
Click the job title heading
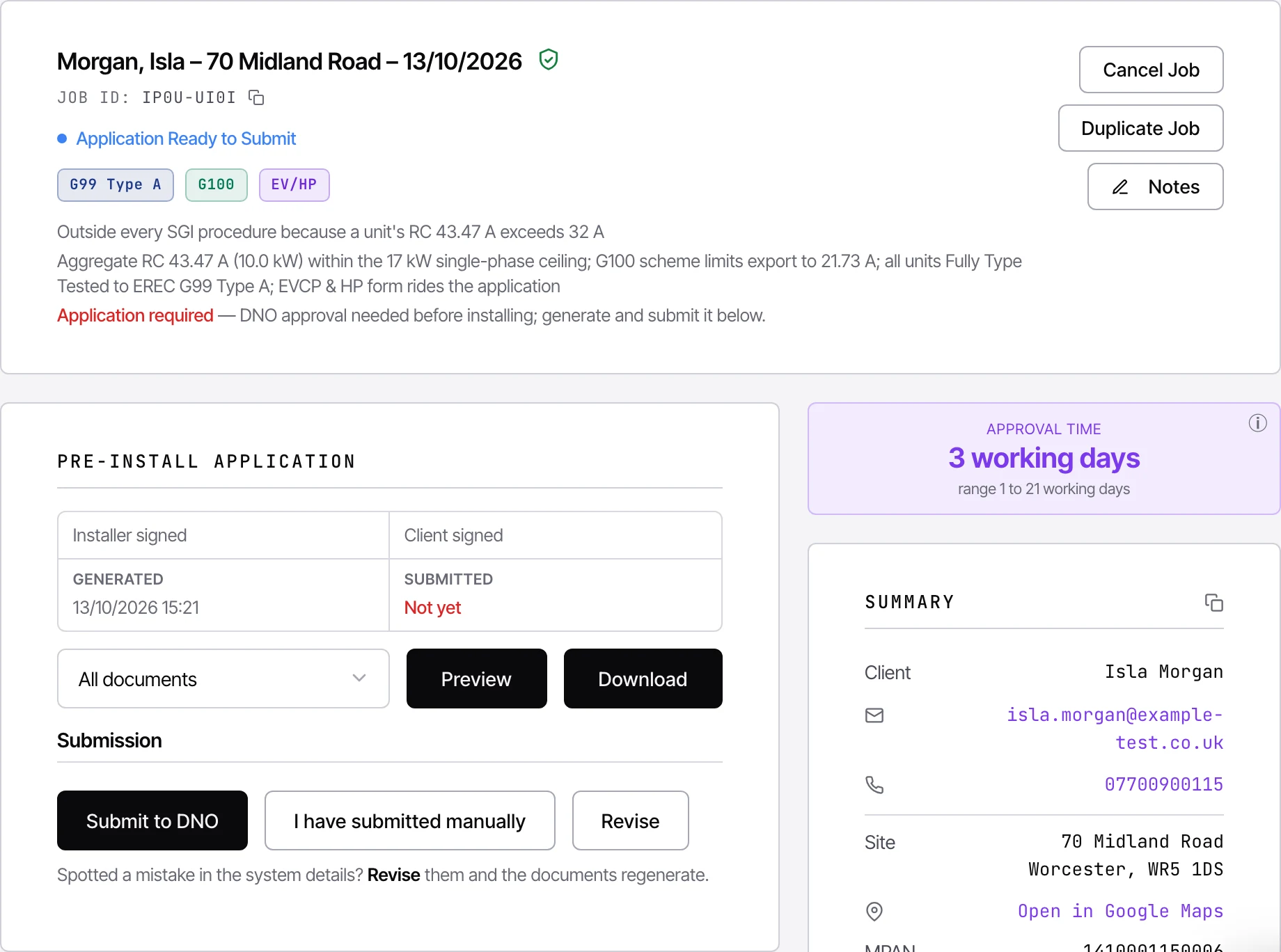290,61
